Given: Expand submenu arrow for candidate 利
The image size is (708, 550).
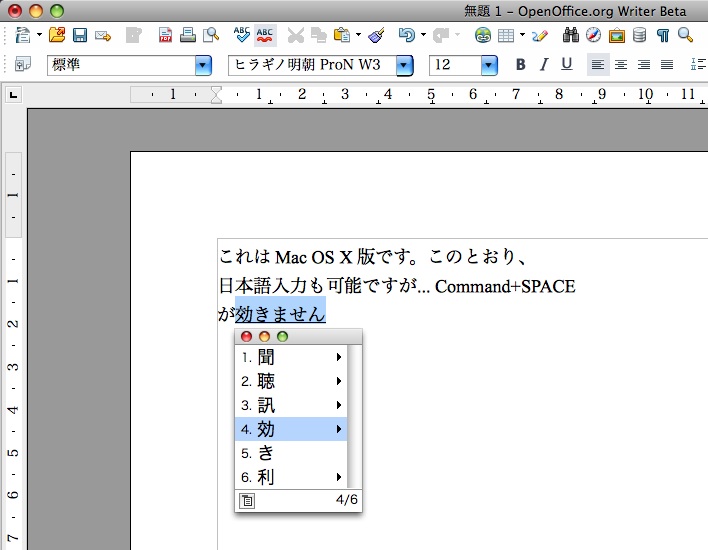Looking at the screenshot, I should (339, 477).
